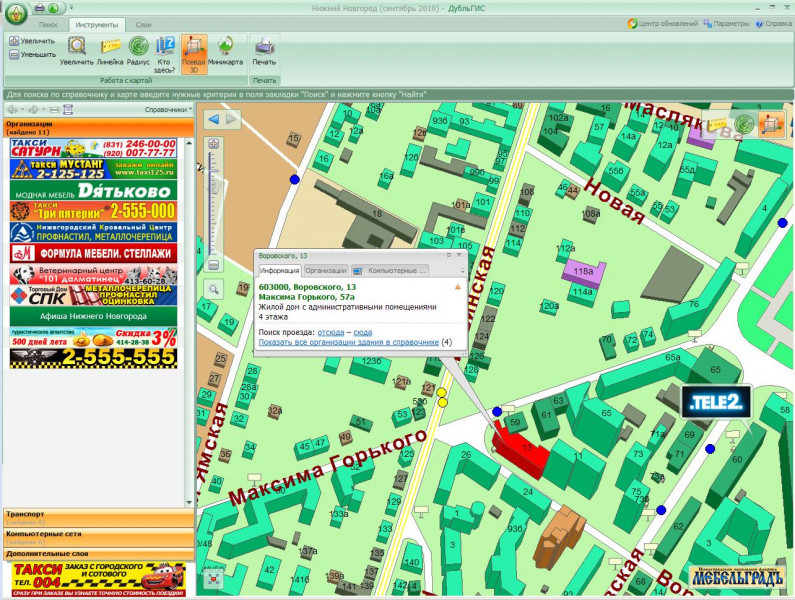This screenshot has width=795, height=600.
Task: Adjust the map zoom slider handle
Action: pos(213,172)
